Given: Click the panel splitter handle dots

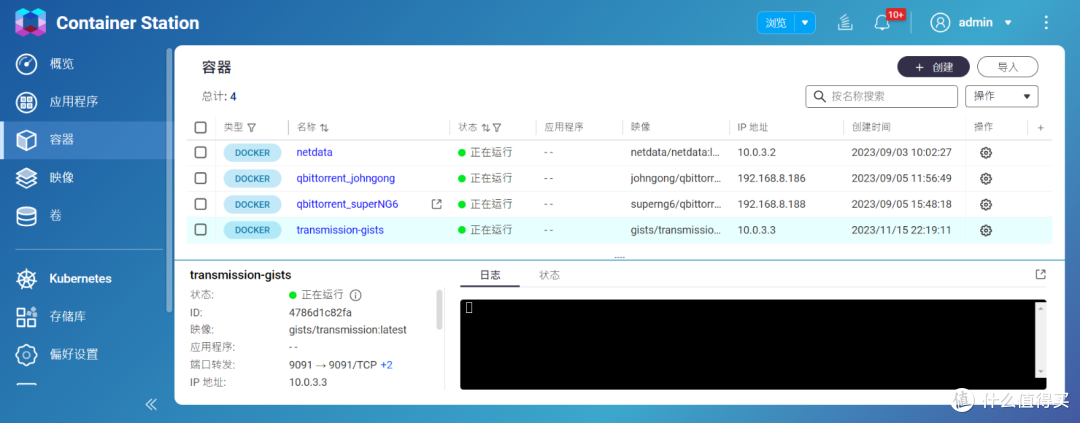Looking at the screenshot, I should pos(619,258).
